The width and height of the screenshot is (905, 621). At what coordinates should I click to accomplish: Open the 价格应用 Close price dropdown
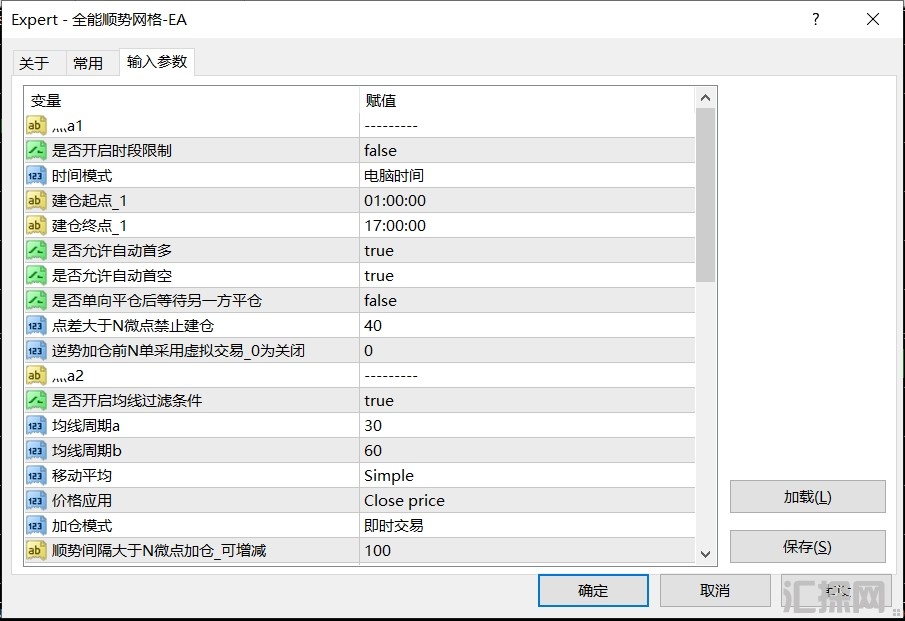pos(526,500)
